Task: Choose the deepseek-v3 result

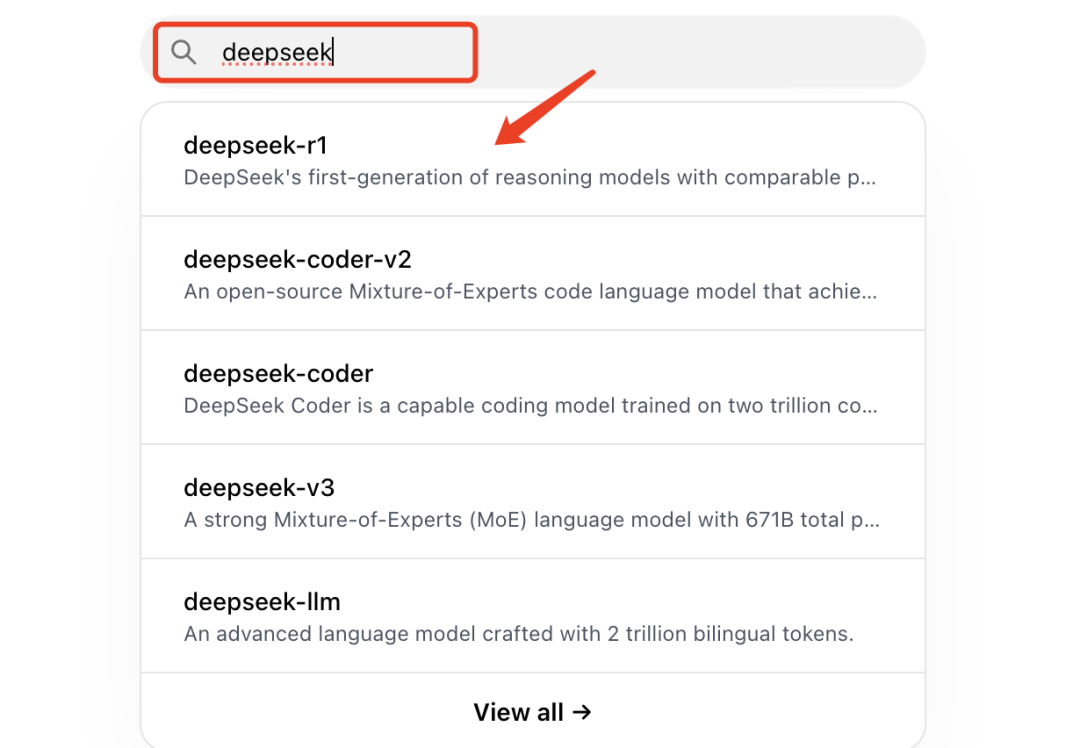Action: pyautogui.click(x=532, y=502)
